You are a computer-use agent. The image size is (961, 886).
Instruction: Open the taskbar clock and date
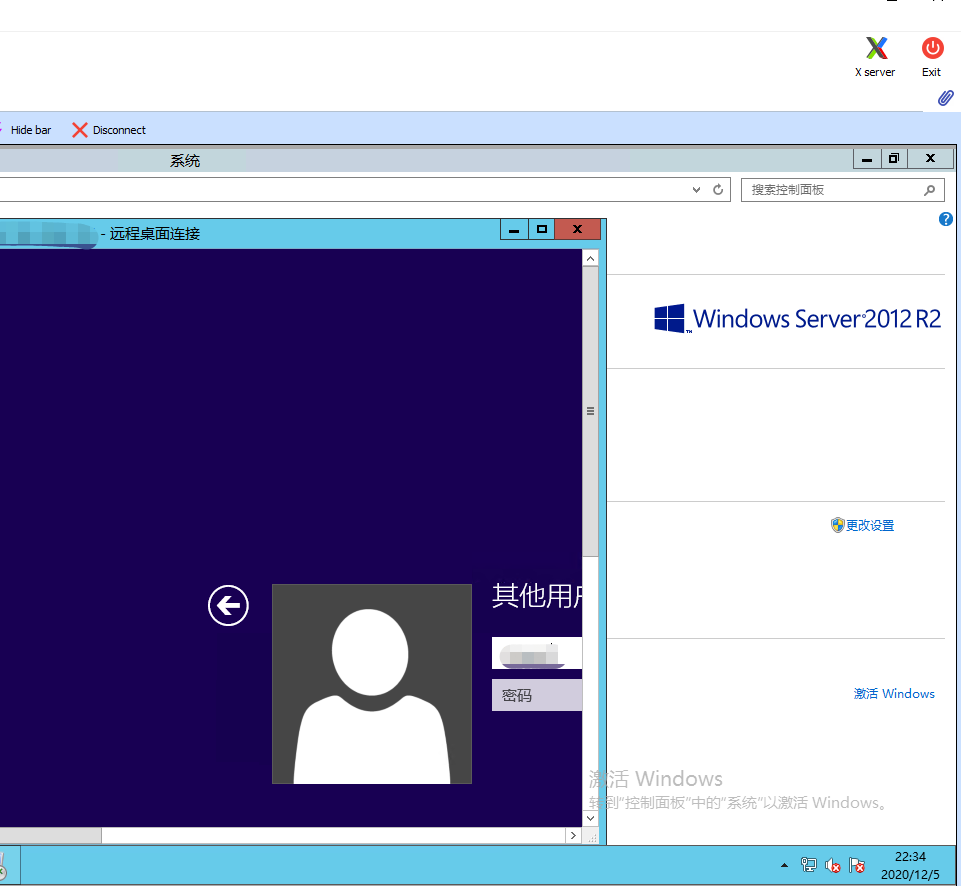pyautogui.click(x=910, y=865)
